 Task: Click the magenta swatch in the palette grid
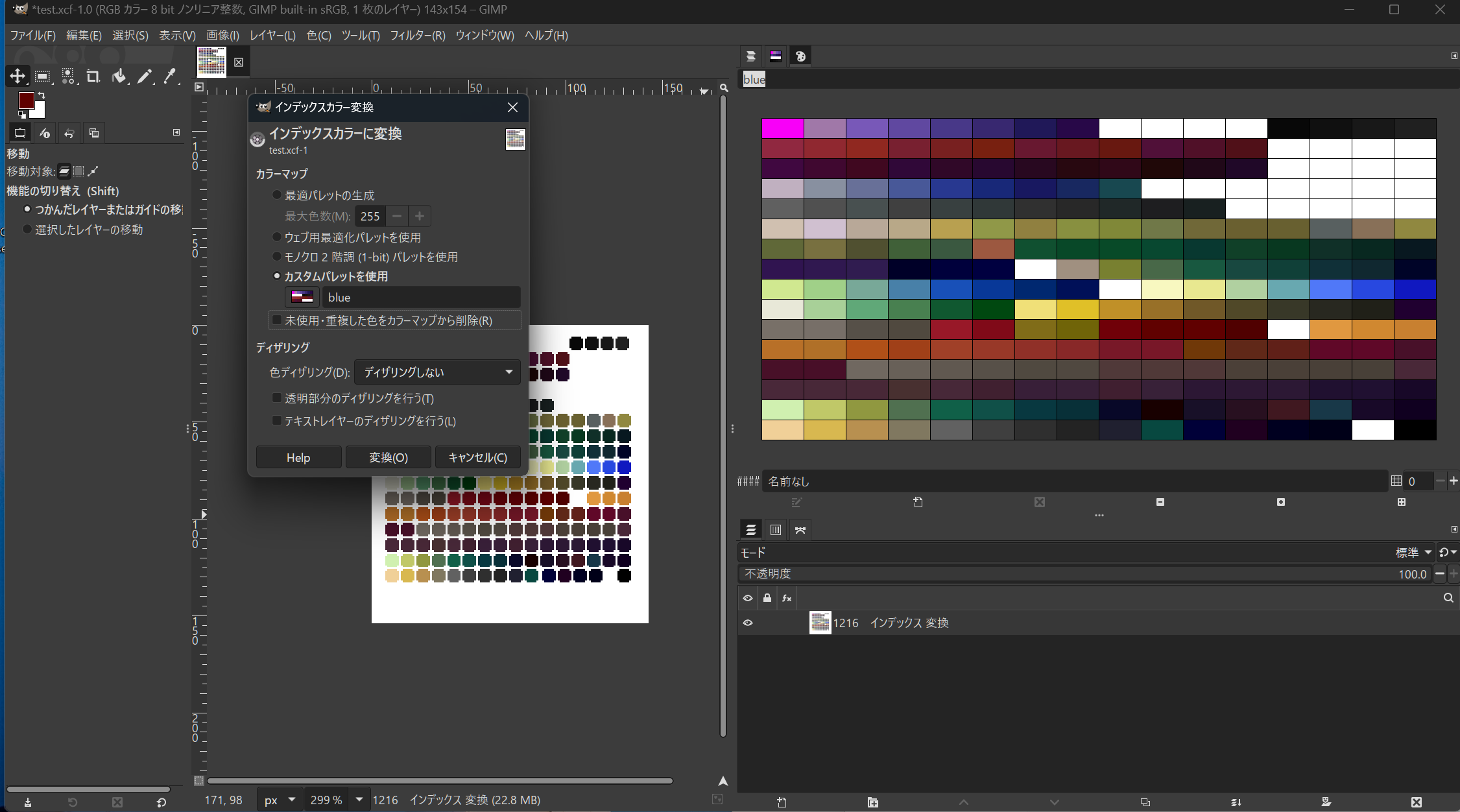(x=782, y=128)
